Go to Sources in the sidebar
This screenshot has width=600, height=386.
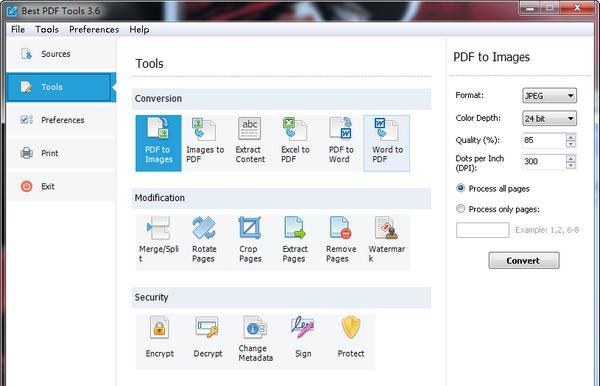(61, 54)
